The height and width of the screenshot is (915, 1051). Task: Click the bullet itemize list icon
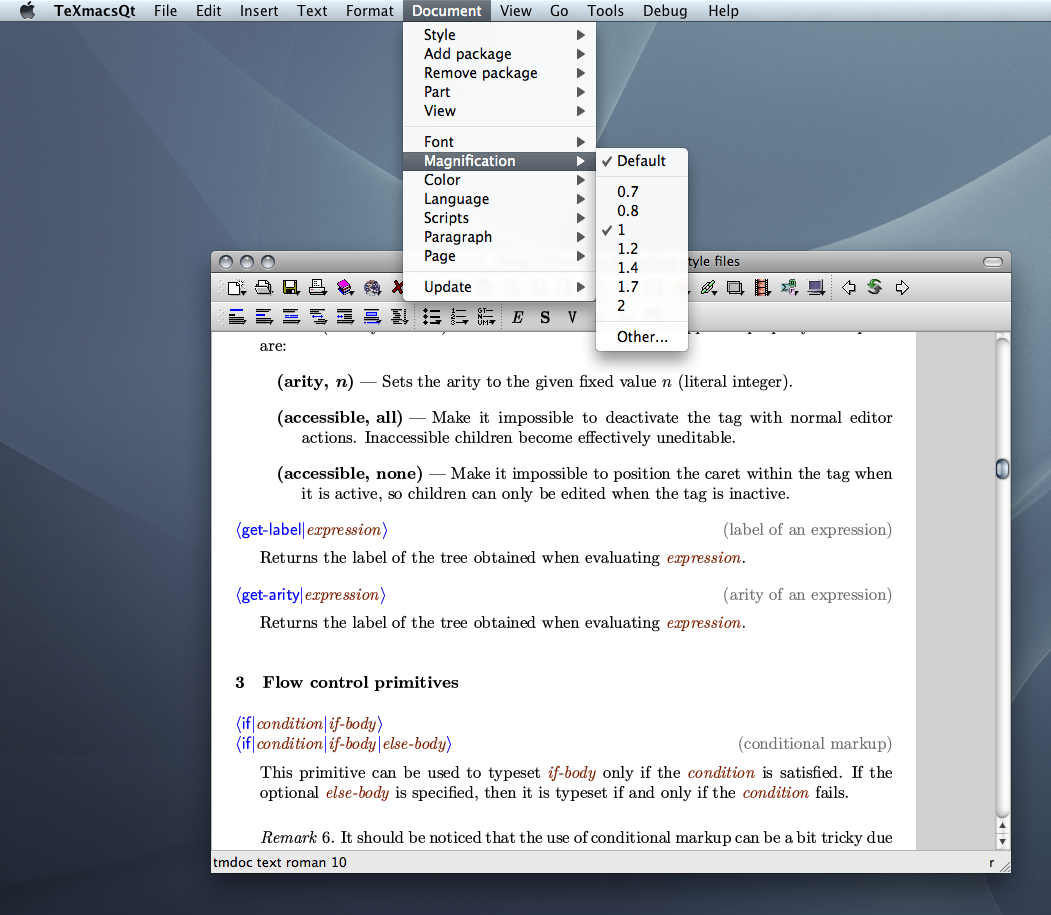(x=432, y=317)
